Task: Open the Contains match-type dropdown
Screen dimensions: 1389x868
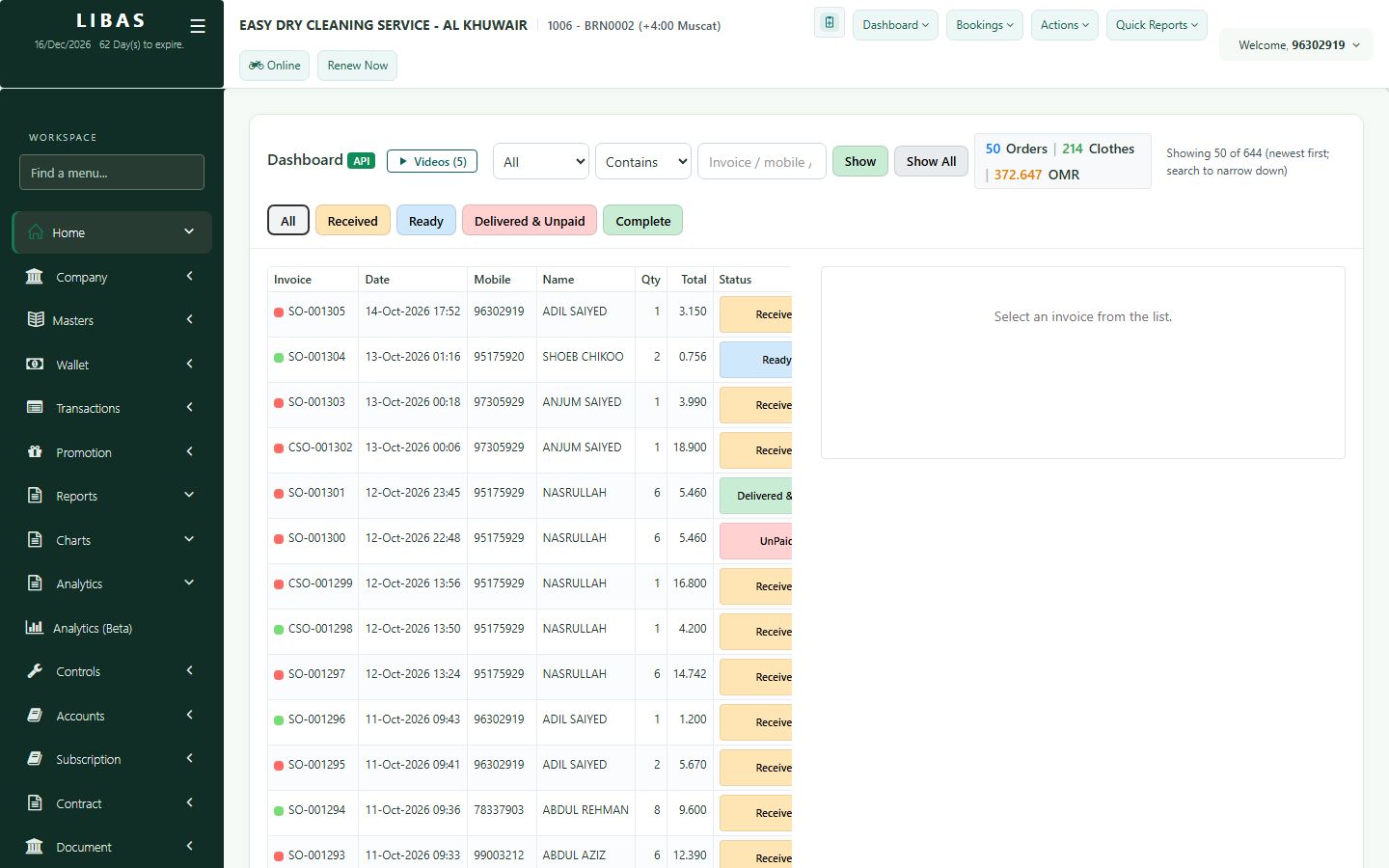Action: pos(643,161)
